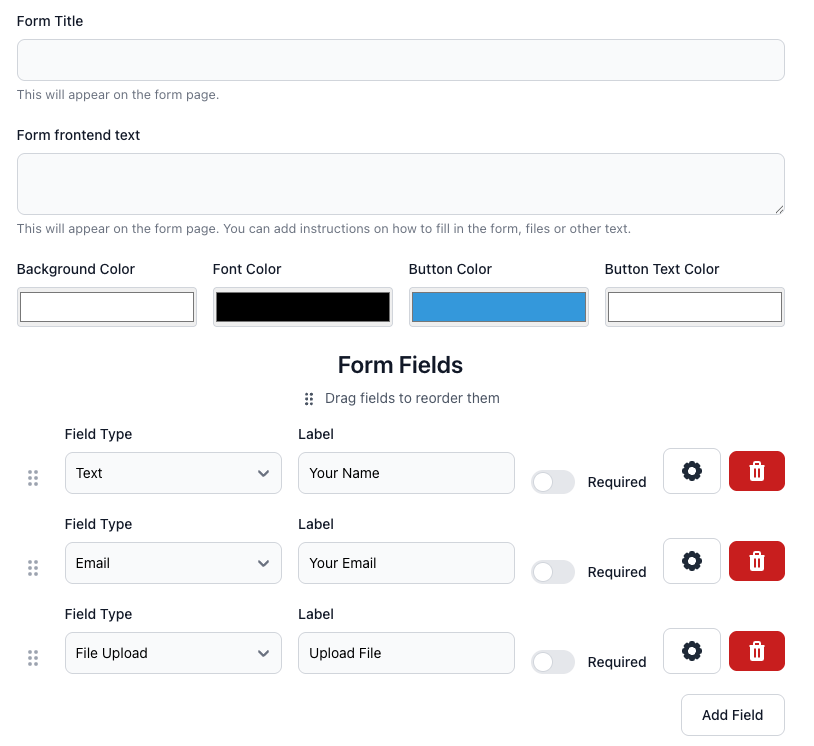Edit the Your Name label input
This screenshot has width=814, height=746.
pyautogui.click(x=406, y=473)
